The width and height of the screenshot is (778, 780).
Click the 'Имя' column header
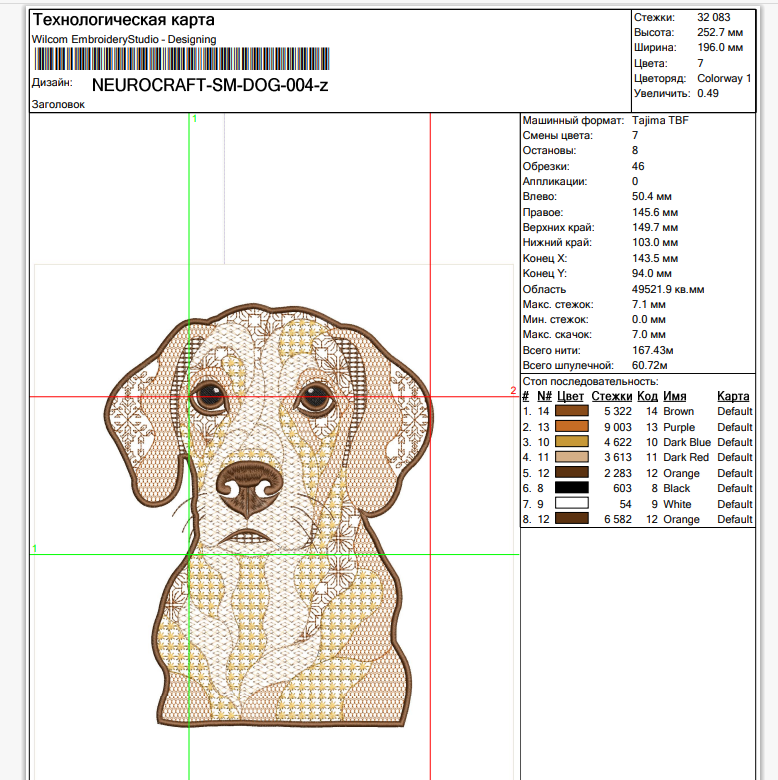675,396
